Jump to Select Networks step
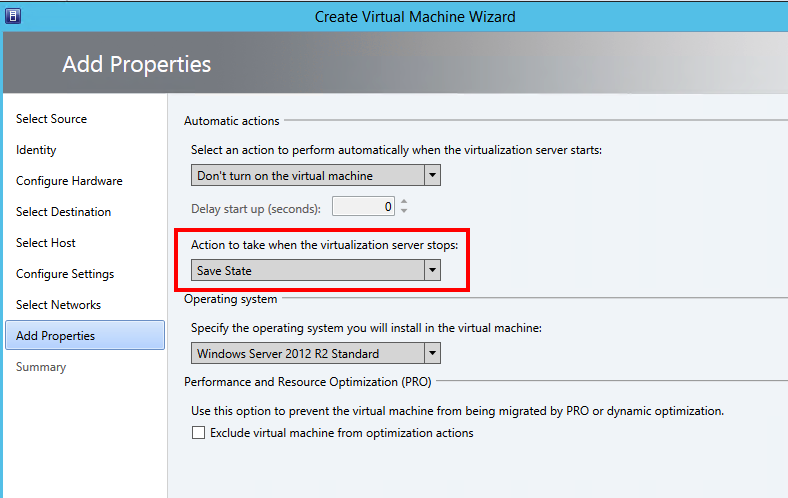The height and width of the screenshot is (498, 788). coord(58,305)
